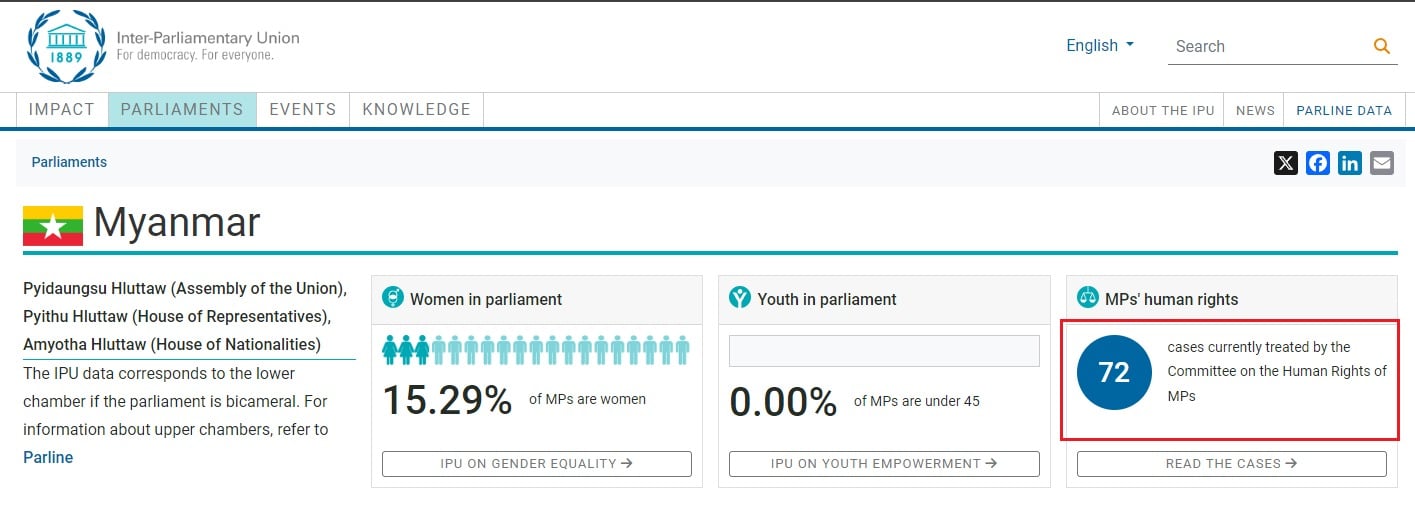Image resolution: width=1415 pixels, height=518 pixels.
Task: Click IPU ON GENDER EQUALITY button
Action: pos(537,464)
